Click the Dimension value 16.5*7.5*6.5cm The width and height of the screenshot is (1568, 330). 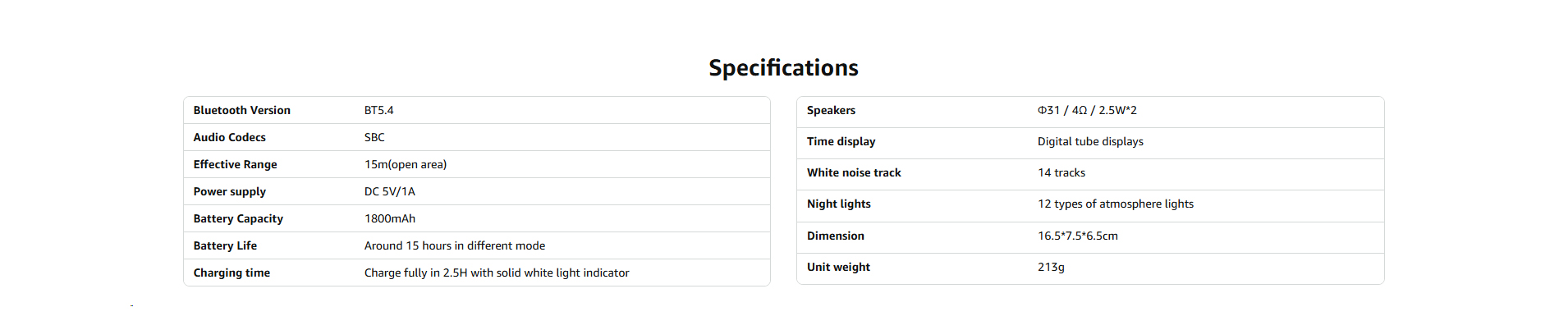coord(1077,236)
